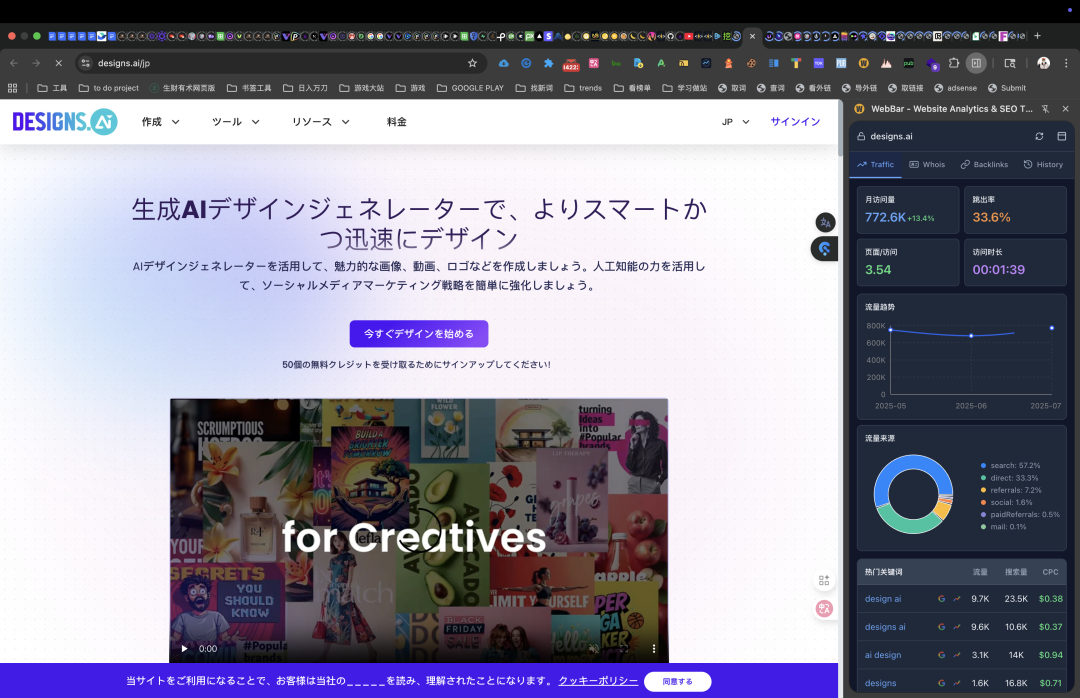Open the Chrome three-dot menu
Viewport: 1080px width, 698px height.
click(1066, 63)
